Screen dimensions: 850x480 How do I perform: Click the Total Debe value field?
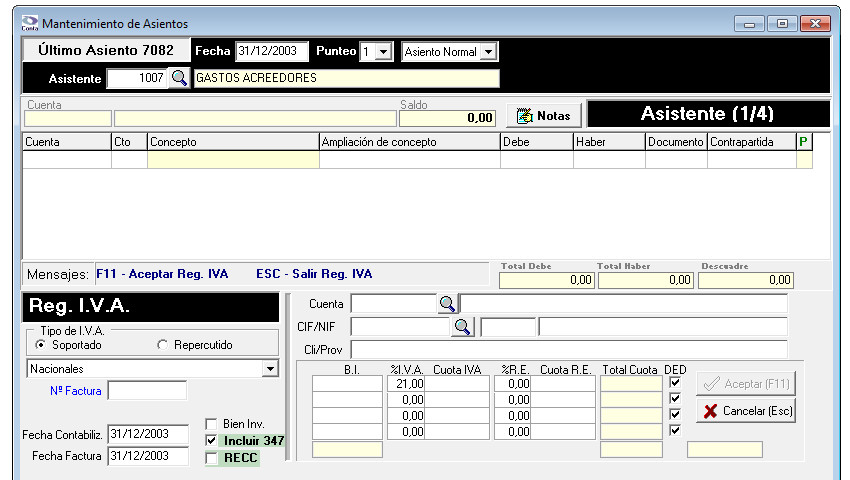(546, 280)
